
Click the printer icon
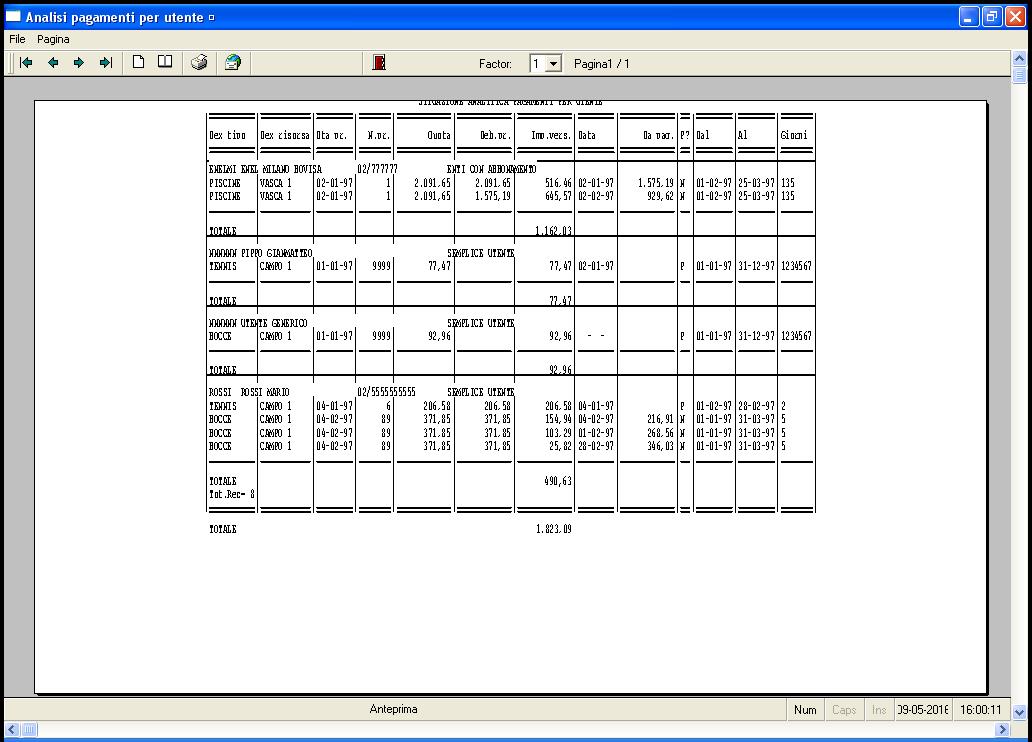coord(199,63)
